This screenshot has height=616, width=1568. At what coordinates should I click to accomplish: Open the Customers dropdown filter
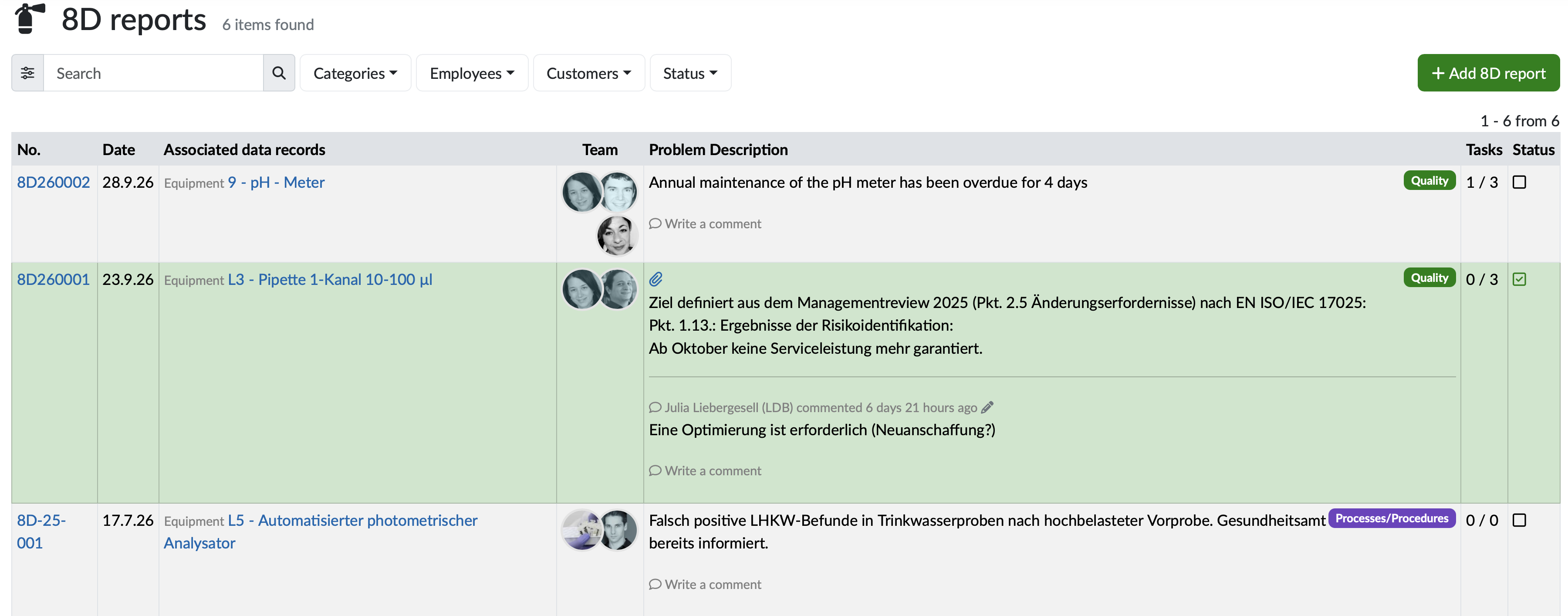588,73
